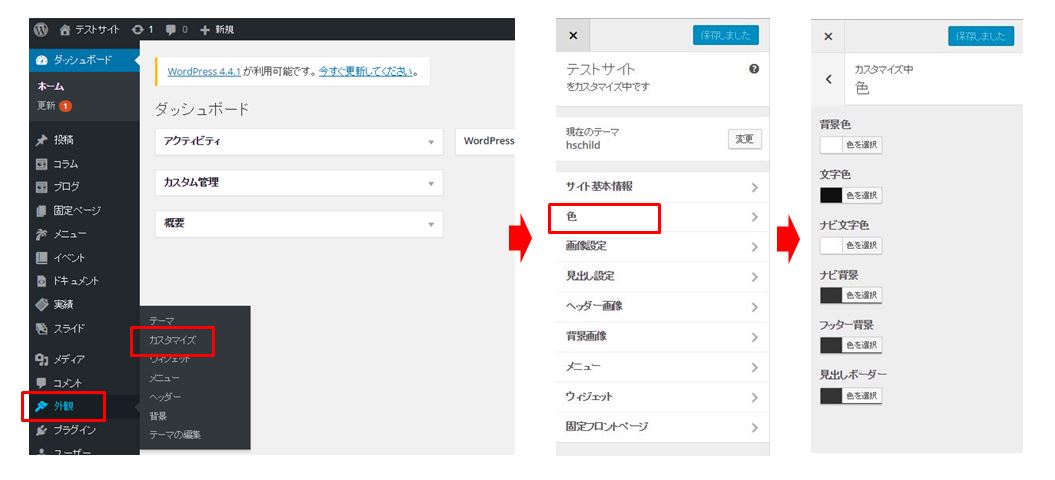
Task: Close the テストサイト customizer with X
Action: click(573, 36)
